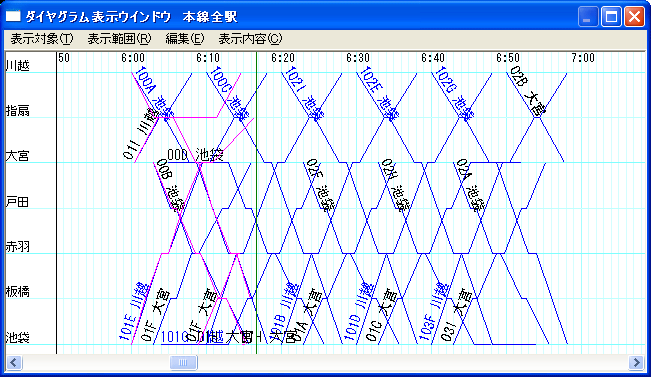
Task: Close the diagram window
Action: [x=634, y=17]
